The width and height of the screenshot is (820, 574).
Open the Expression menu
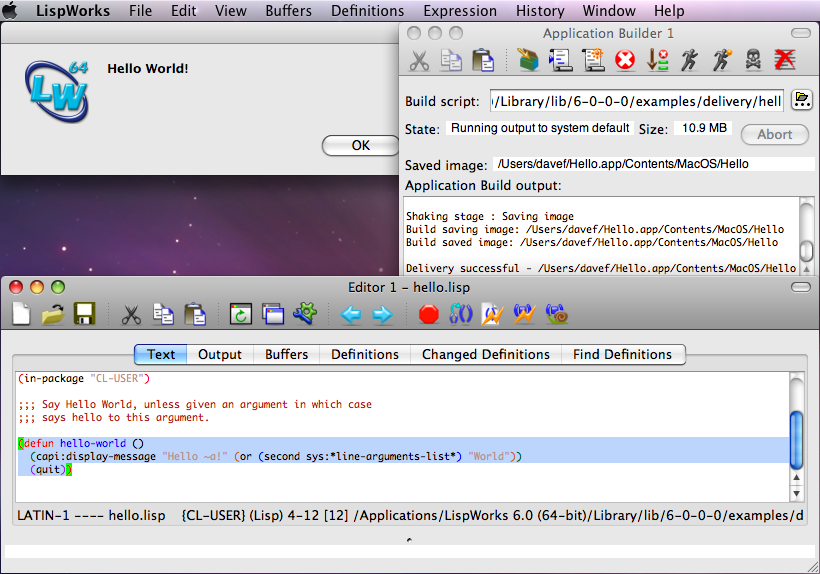coord(460,10)
